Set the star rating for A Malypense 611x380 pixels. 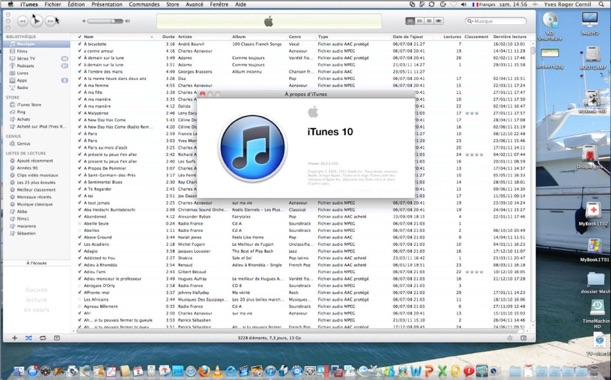477,113
